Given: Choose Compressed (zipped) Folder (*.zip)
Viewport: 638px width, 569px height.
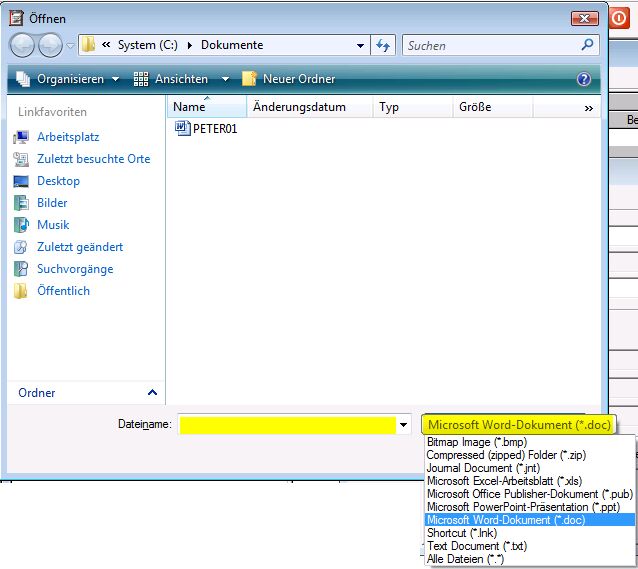Looking at the screenshot, I should [529, 455].
